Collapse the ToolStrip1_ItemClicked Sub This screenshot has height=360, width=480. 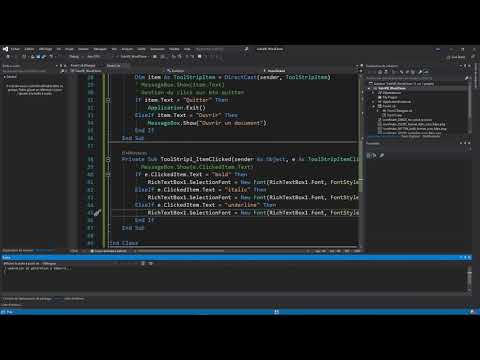pyautogui.click(x=108, y=159)
